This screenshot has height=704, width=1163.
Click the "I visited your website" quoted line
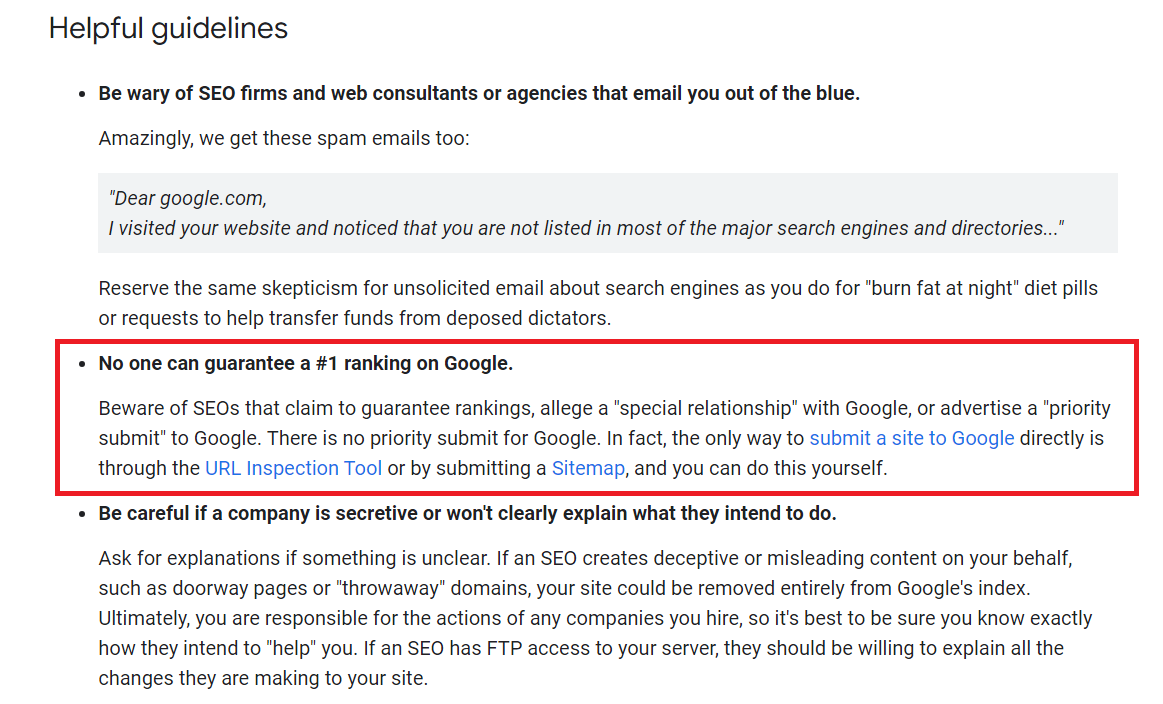pos(586,228)
